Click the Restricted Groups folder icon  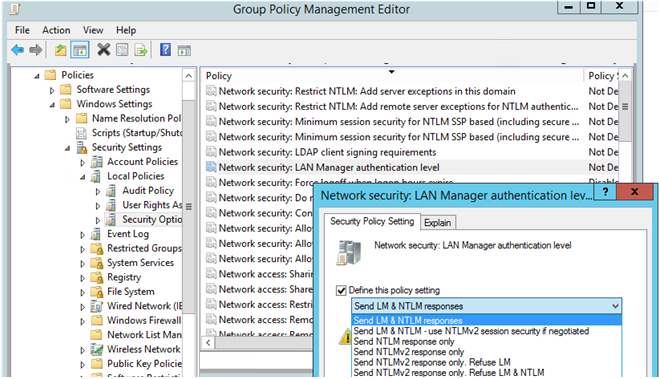(97, 248)
